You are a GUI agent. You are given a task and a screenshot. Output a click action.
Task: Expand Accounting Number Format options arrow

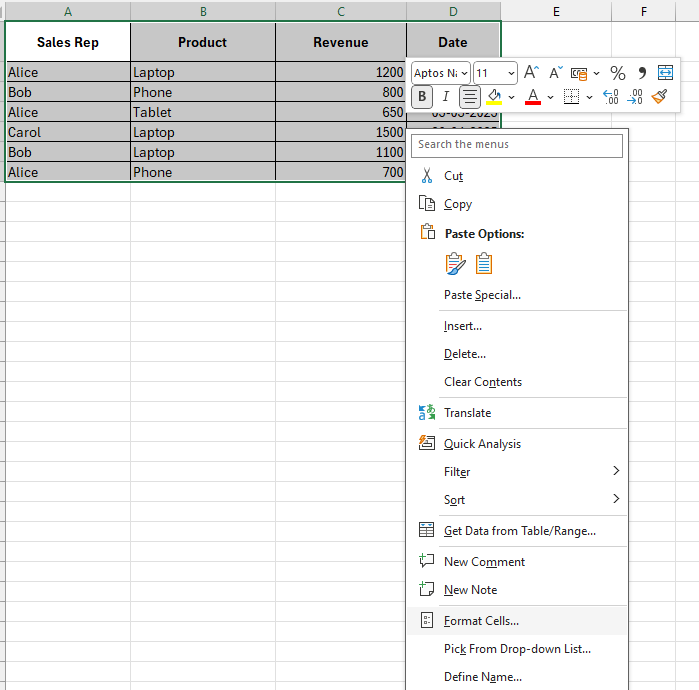tap(596, 74)
